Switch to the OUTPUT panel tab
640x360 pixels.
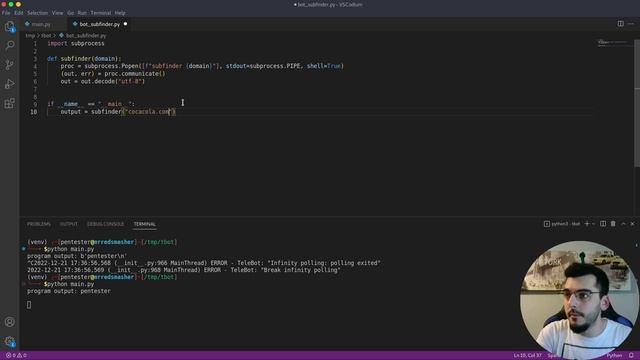69,224
